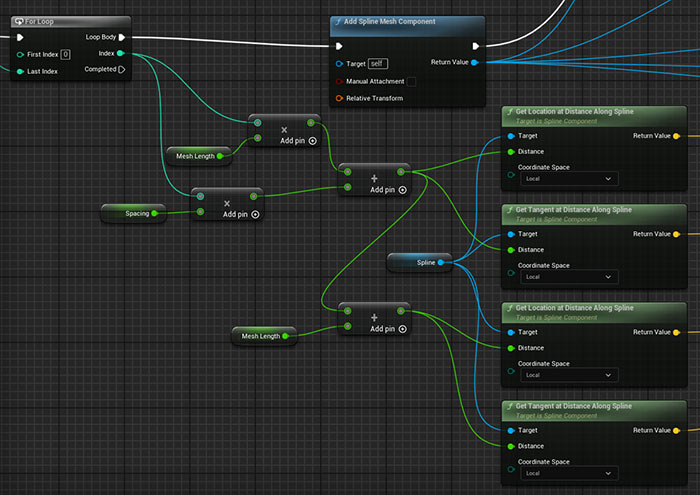This screenshot has width=700, height=495.
Task: Select the lower Get Tangent at Distance Along Spline header
Action: [594, 411]
